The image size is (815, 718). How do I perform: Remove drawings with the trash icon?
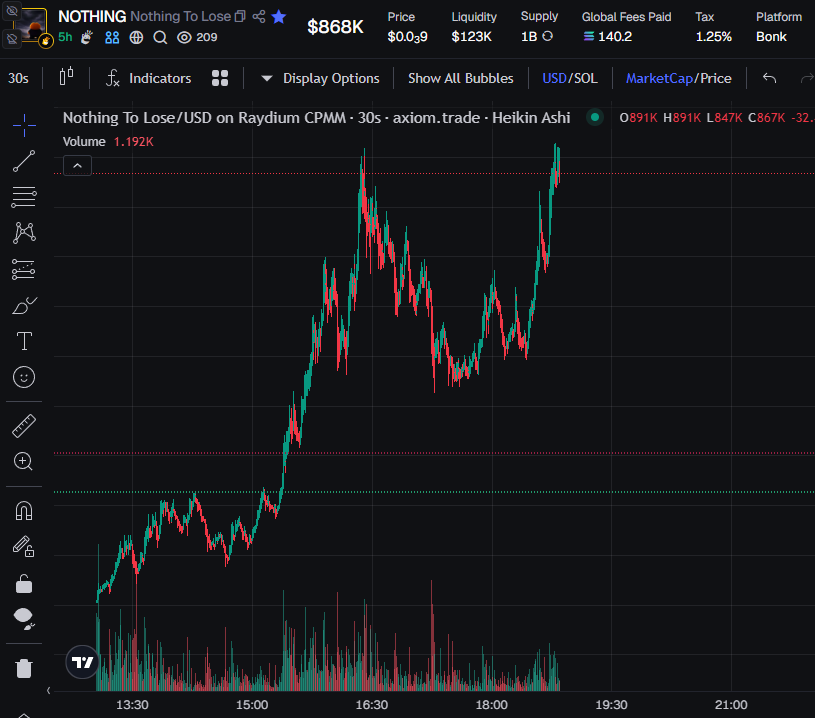(24, 668)
